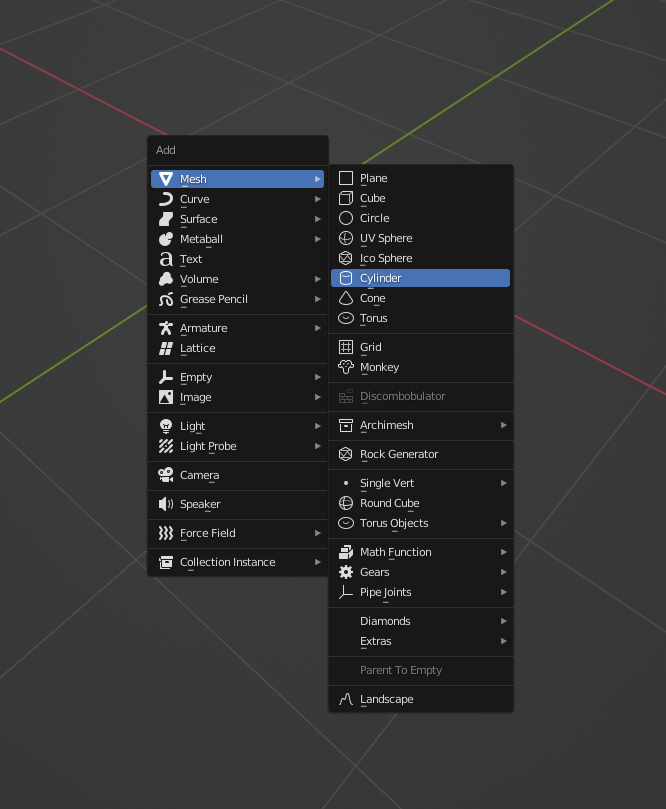The image size is (666, 809).
Task: Expand the Archimesh submenu arrow
Action: pyautogui.click(x=503, y=425)
